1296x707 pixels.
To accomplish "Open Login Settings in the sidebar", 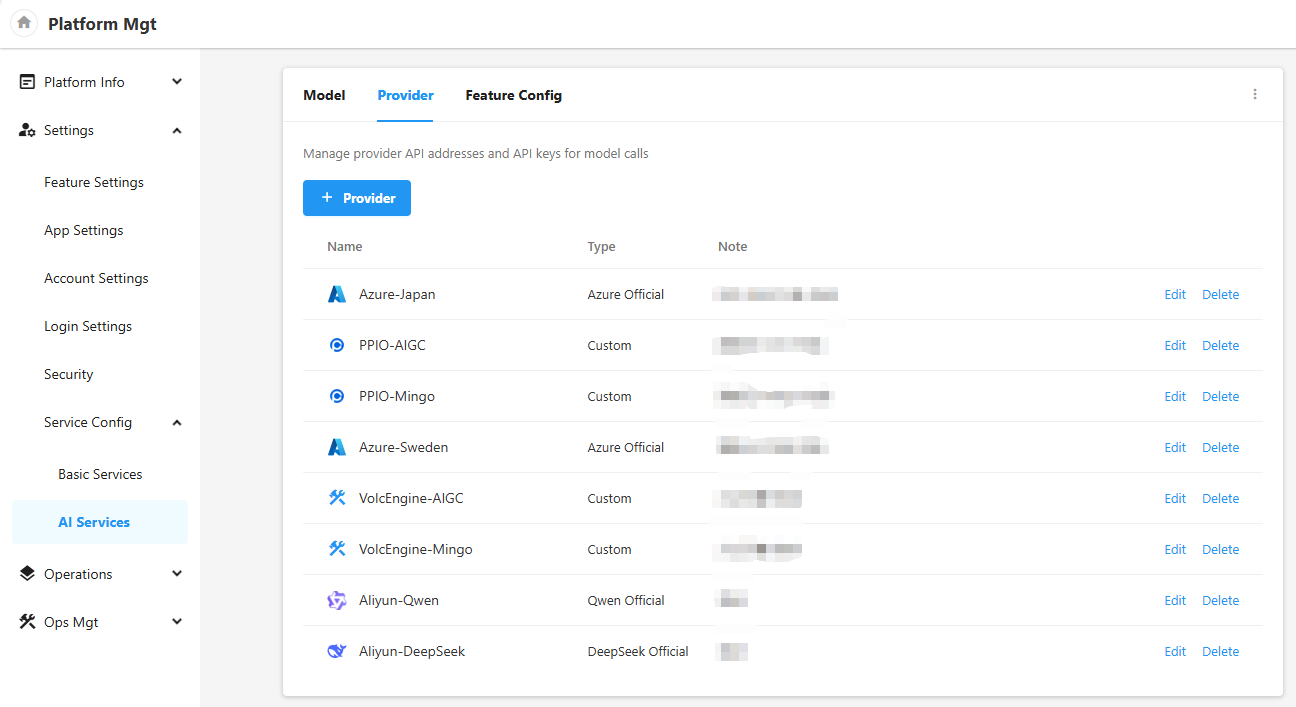I will (x=88, y=327).
